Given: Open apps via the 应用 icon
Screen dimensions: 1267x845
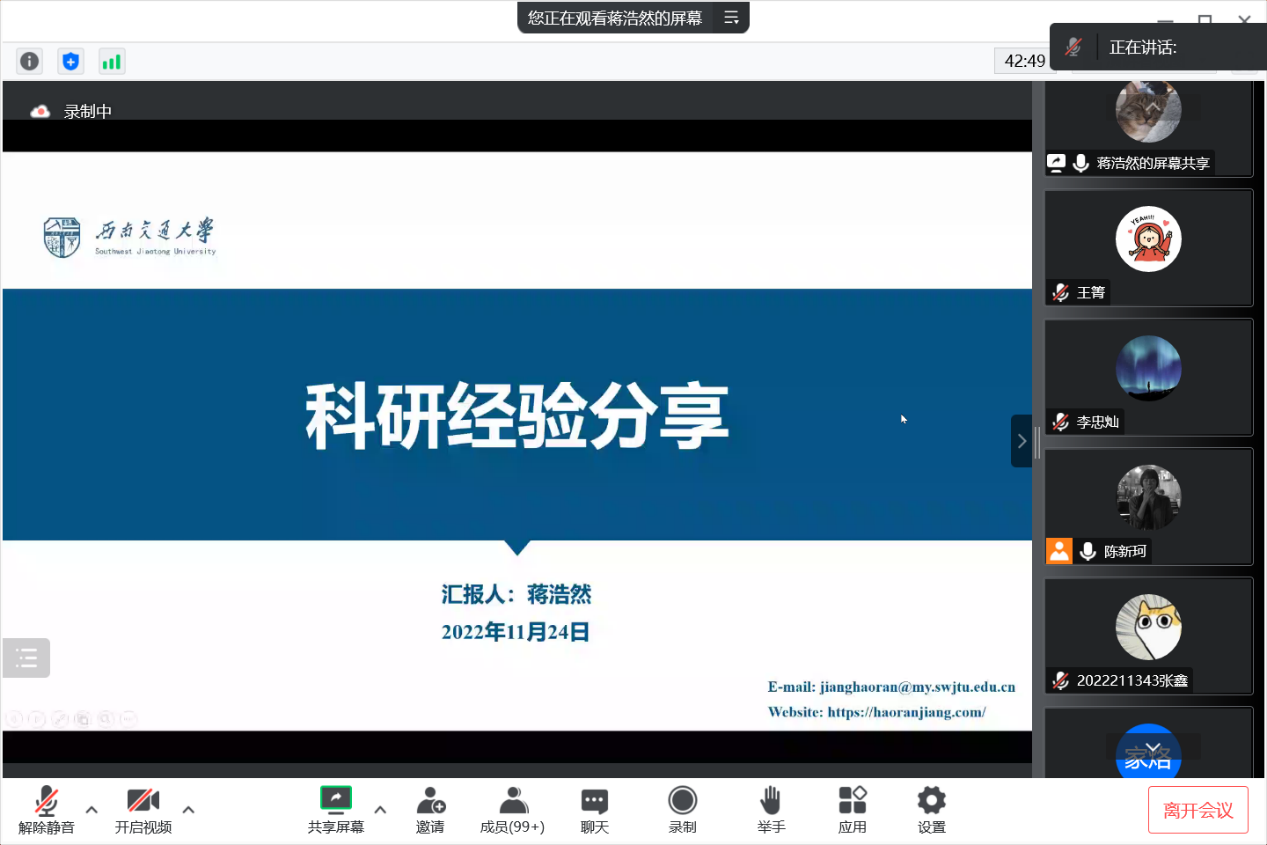Looking at the screenshot, I should click(852, 810).
